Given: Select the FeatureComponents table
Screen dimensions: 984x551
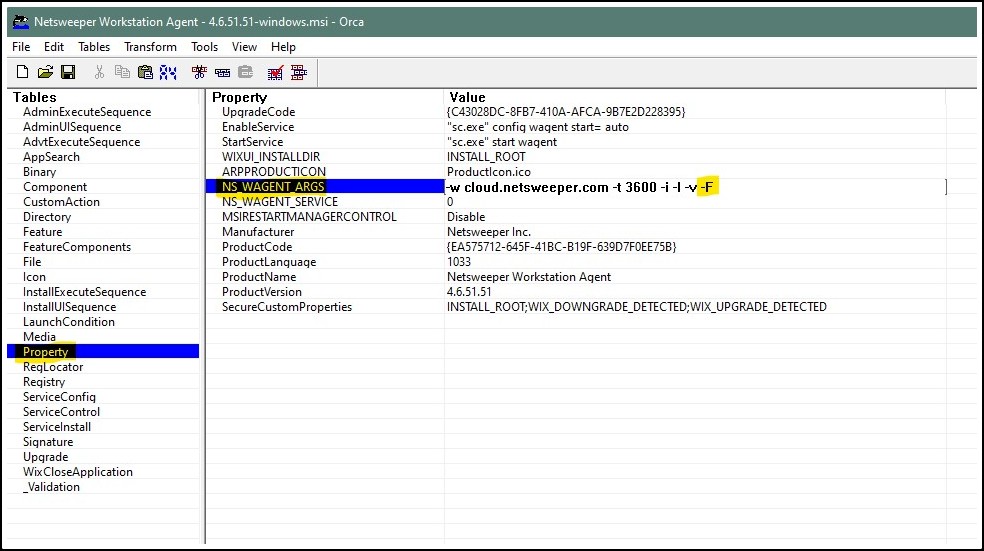Looking at the screenshot, I should pyautogui.click(x=77, y=247).
